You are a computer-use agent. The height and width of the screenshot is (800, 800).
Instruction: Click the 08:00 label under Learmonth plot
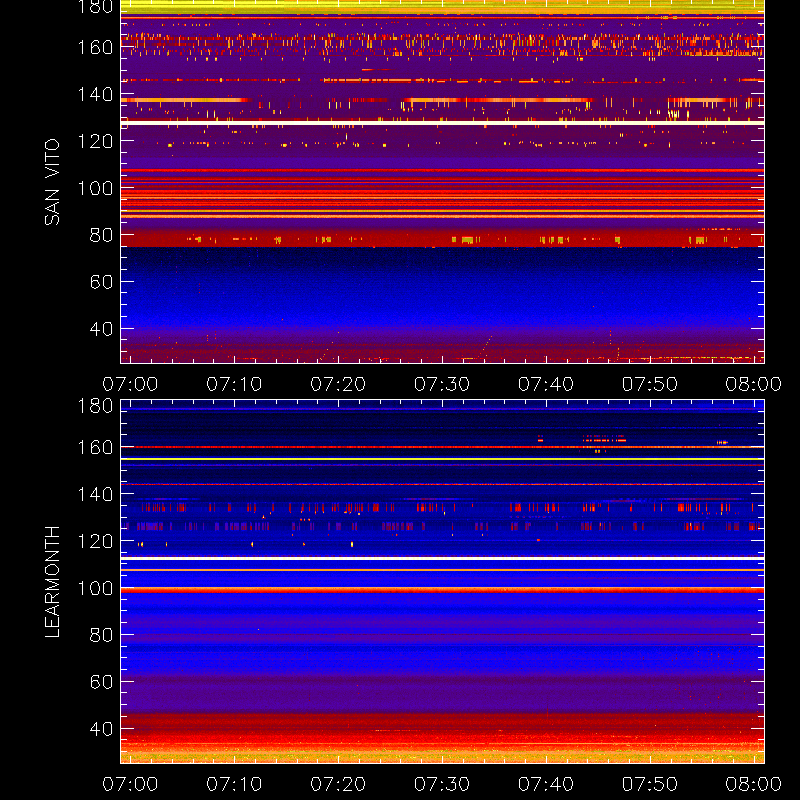click(x=754, y=784)
